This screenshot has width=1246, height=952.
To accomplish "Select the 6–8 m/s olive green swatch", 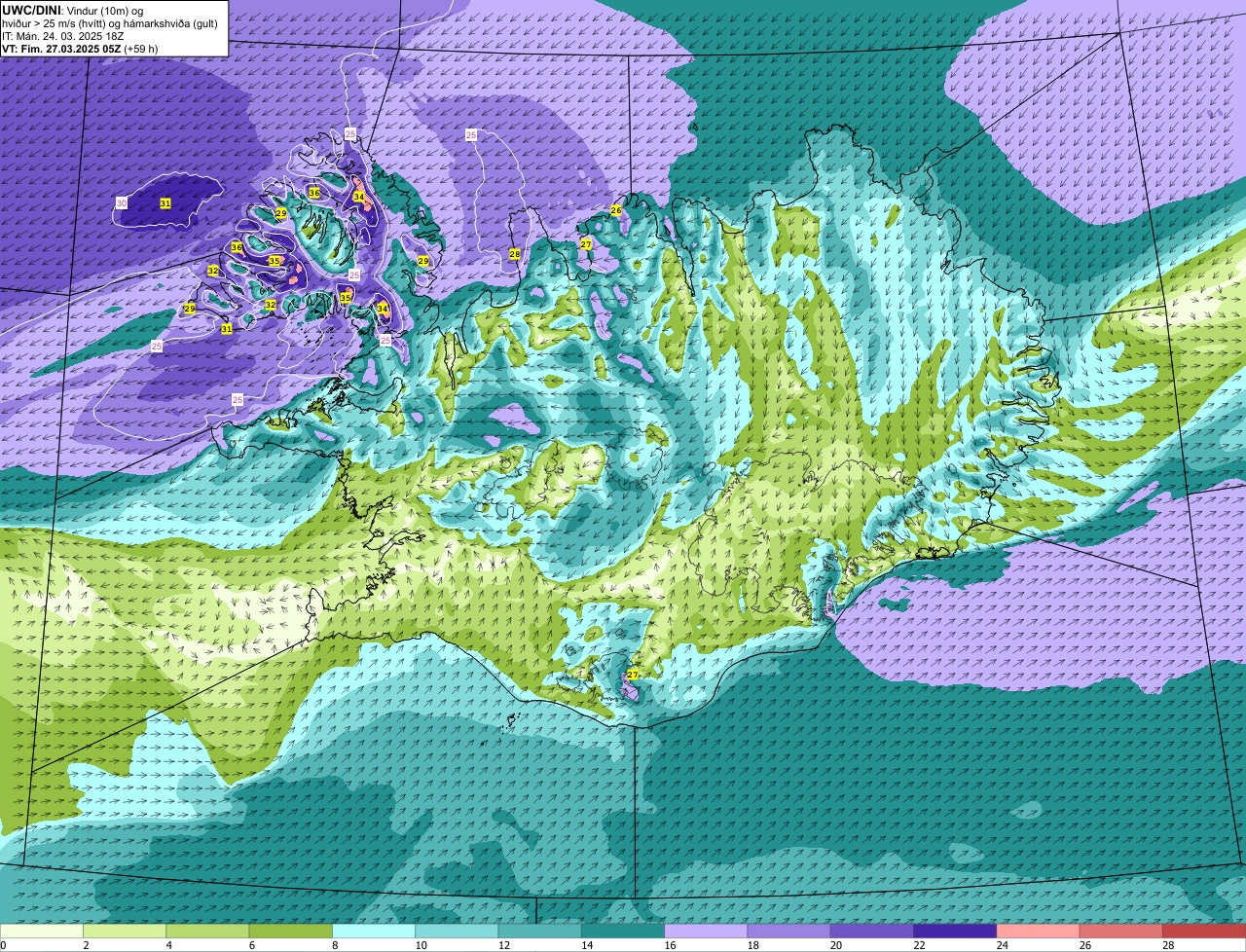I will tap(291, 931).
